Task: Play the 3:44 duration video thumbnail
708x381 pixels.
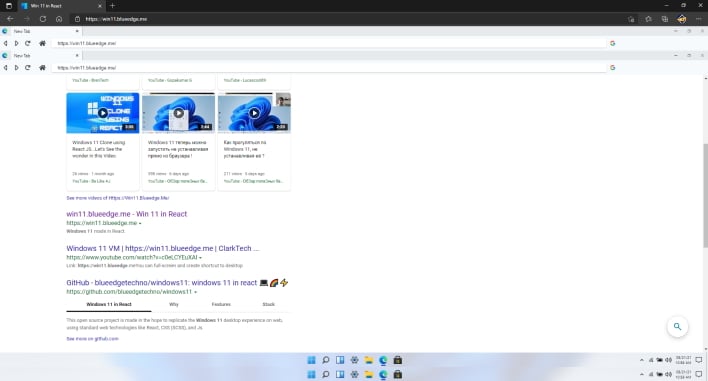Action: 179,113
